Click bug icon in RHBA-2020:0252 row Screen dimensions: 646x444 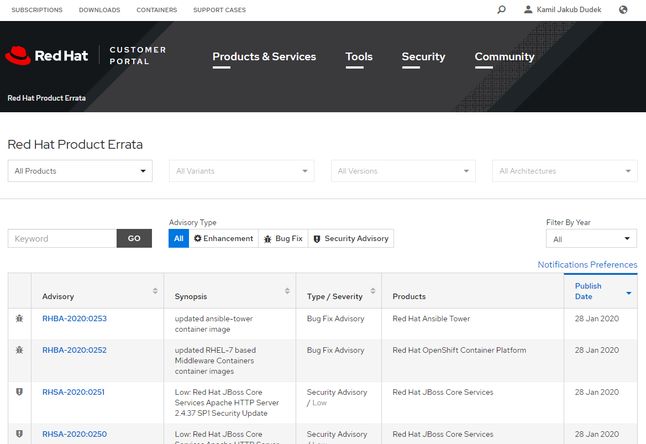[19, 350]
